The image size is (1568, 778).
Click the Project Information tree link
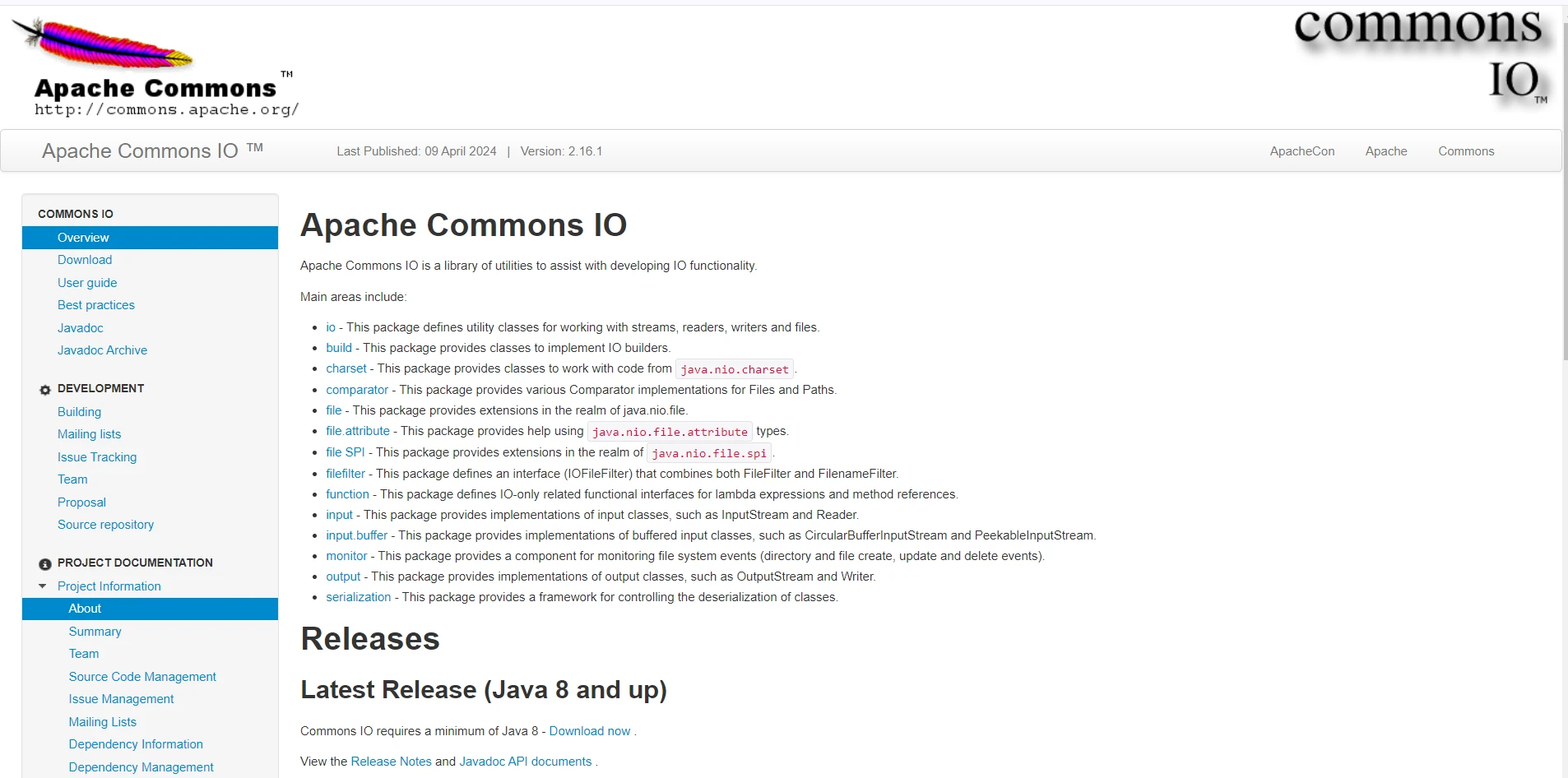(109, 586)
